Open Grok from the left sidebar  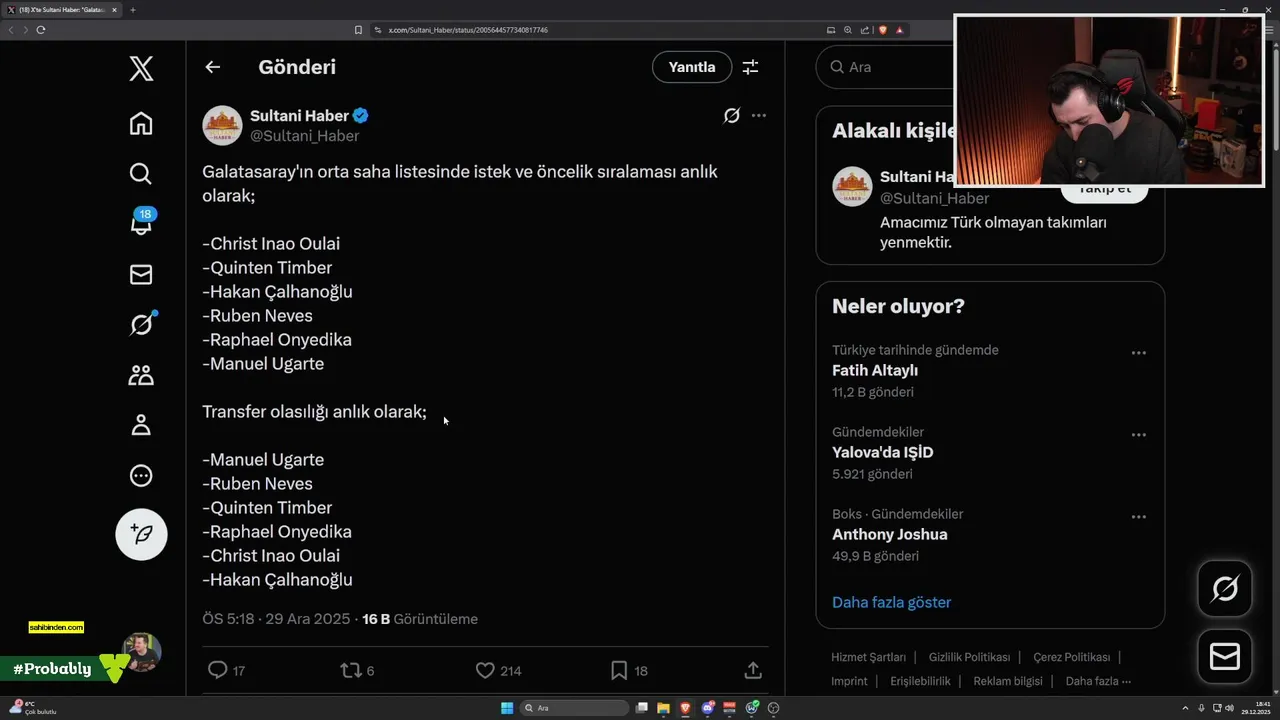(x=141, y=324)
